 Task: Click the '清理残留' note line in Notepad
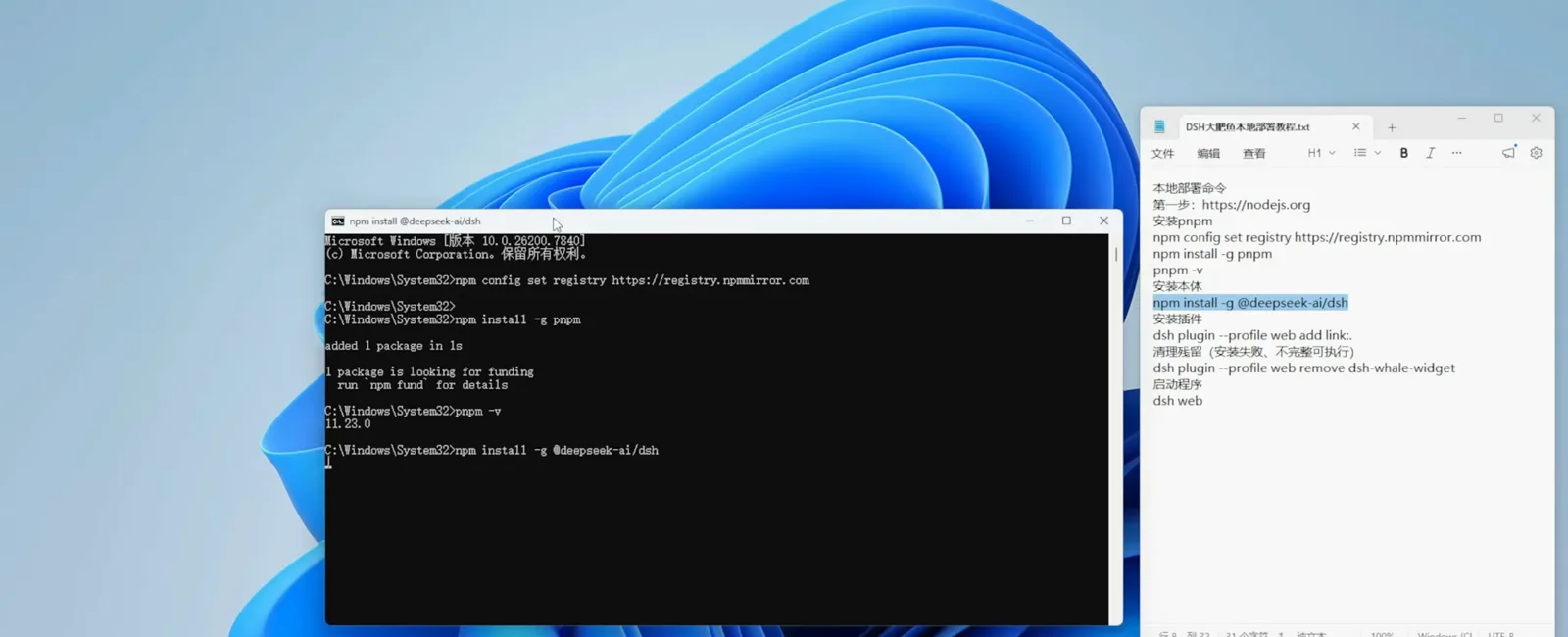[1253, 352]
